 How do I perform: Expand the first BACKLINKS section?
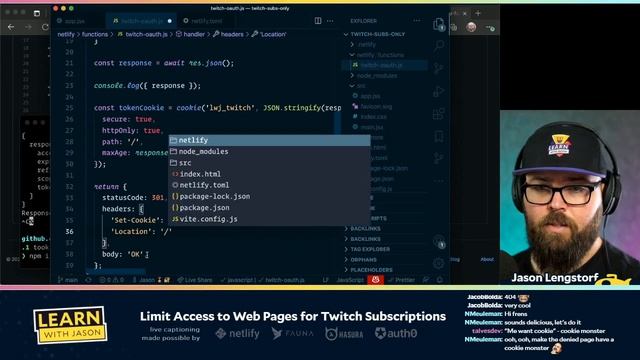[384, 229]
